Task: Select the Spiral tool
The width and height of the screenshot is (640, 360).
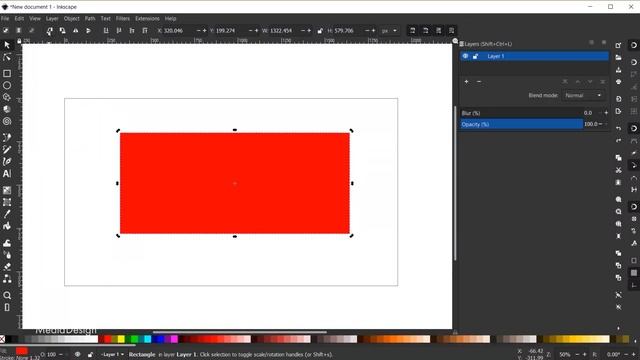Action: pyautogui.click(x=7, y=121)
